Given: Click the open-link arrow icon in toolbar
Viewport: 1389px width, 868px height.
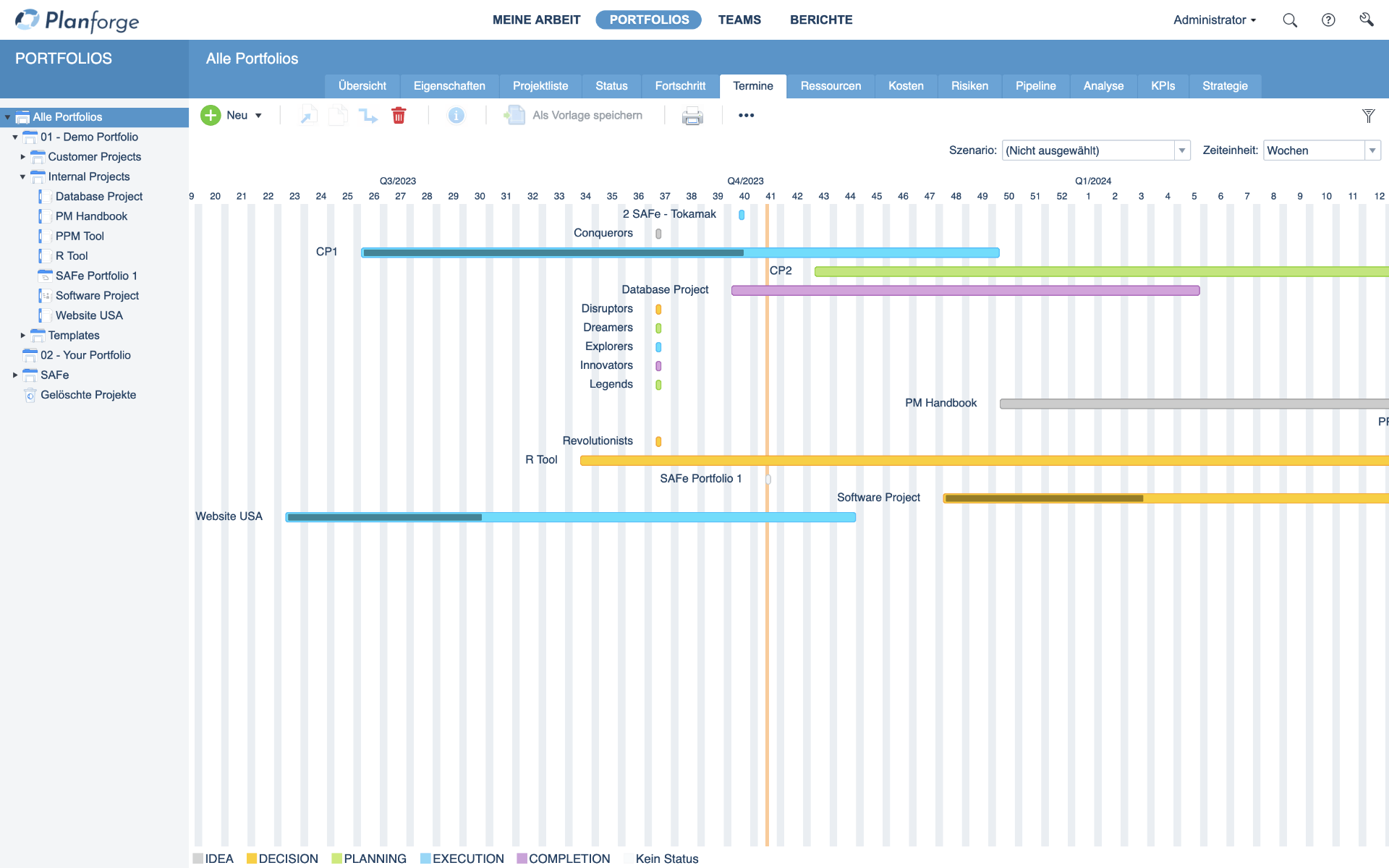Looking at the screenshot, I should point(309,116).
